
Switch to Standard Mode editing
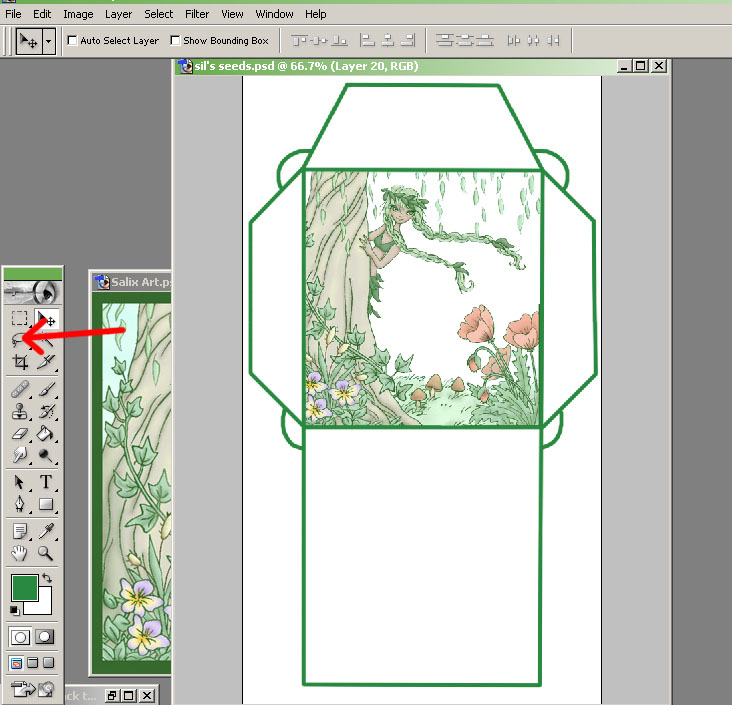point(20,637)
